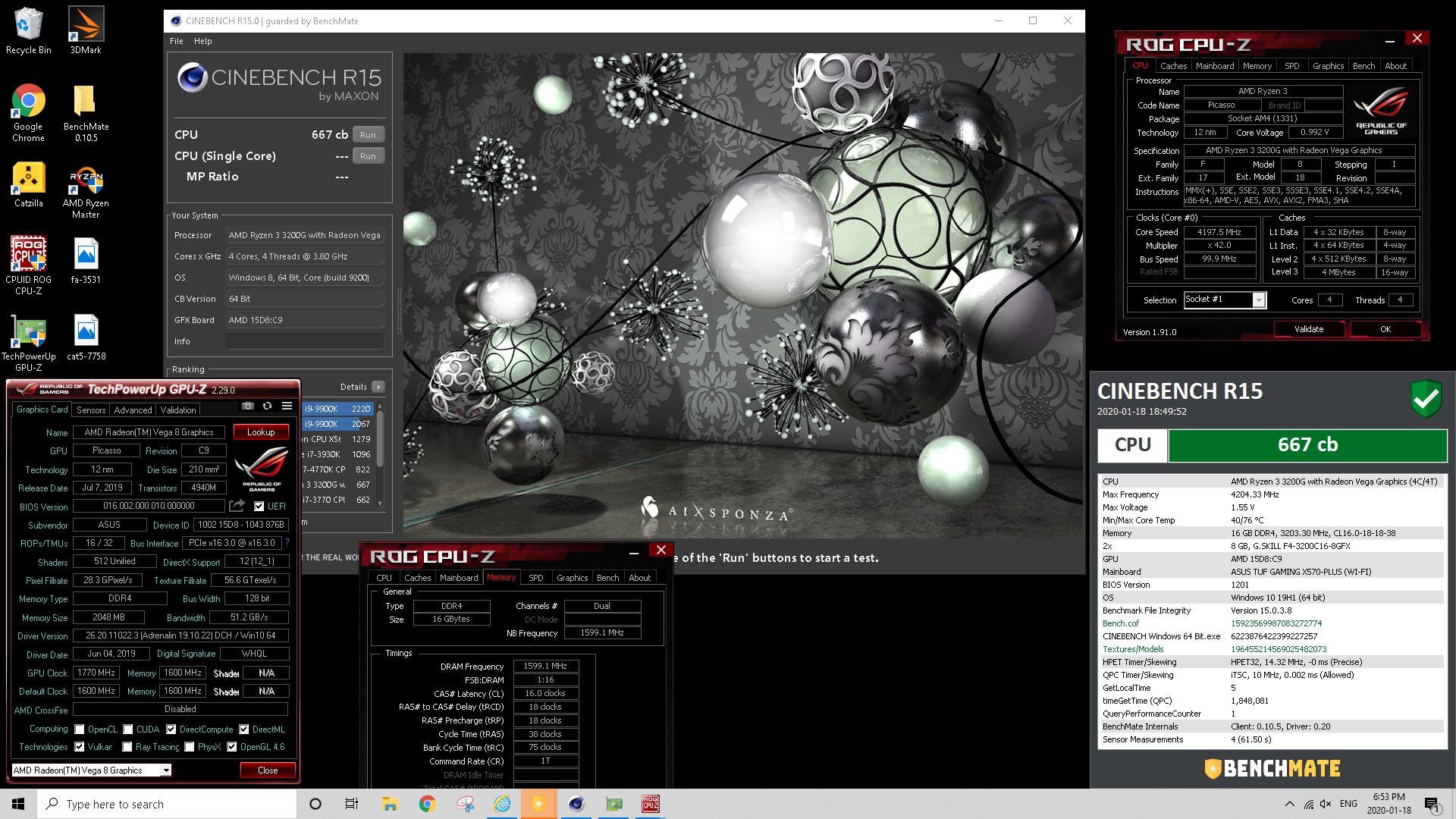Open the Cinebench File menu
1456x819 pixels.
coord(177,41)
